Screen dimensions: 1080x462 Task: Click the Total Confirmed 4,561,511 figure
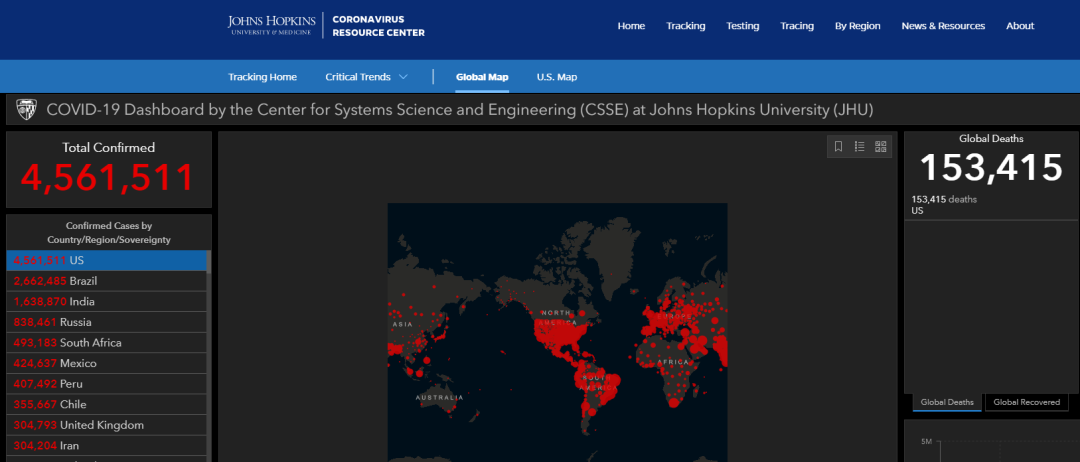[108, 177]
